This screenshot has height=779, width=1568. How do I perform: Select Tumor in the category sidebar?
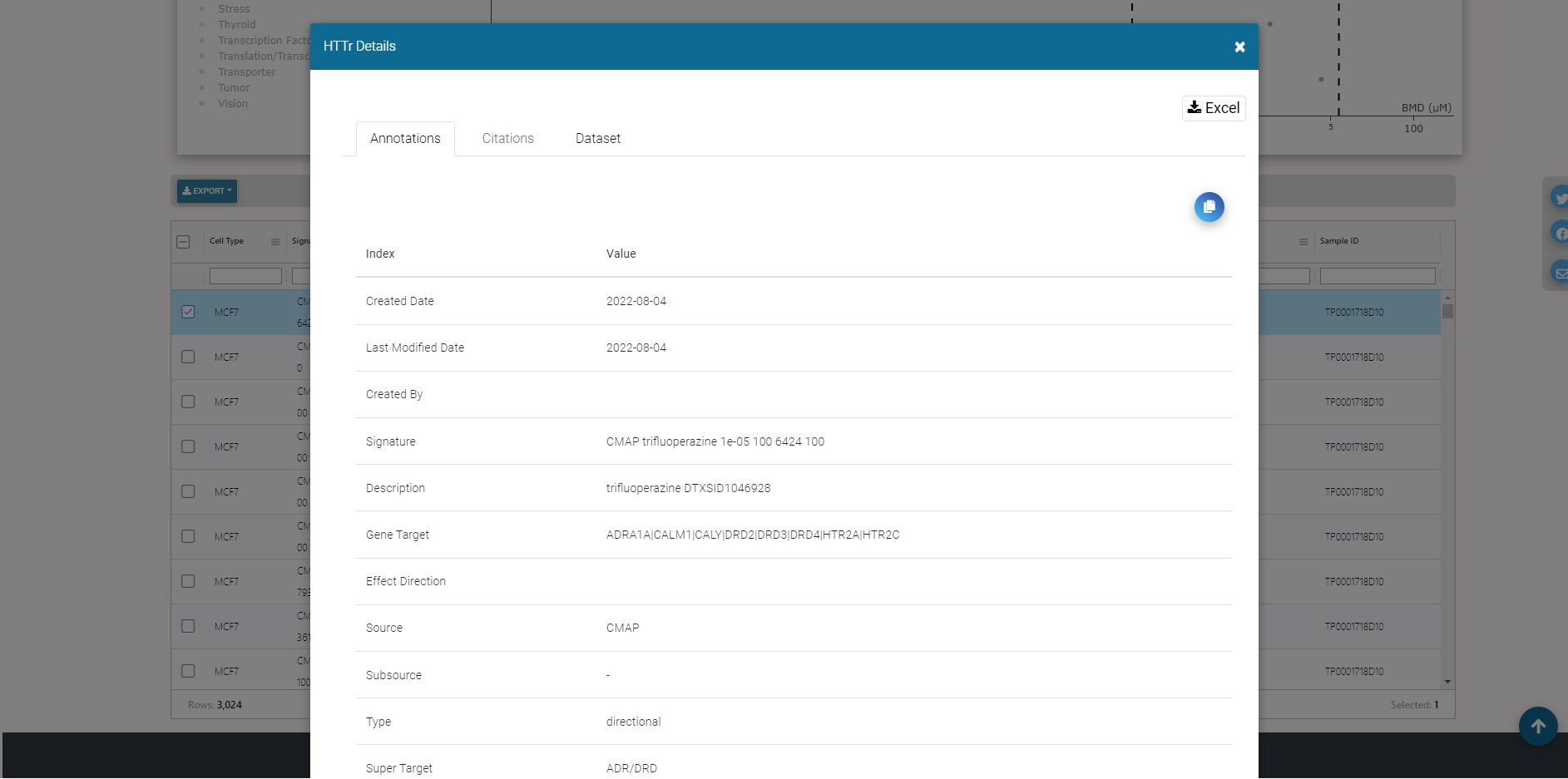coord(233,87)
